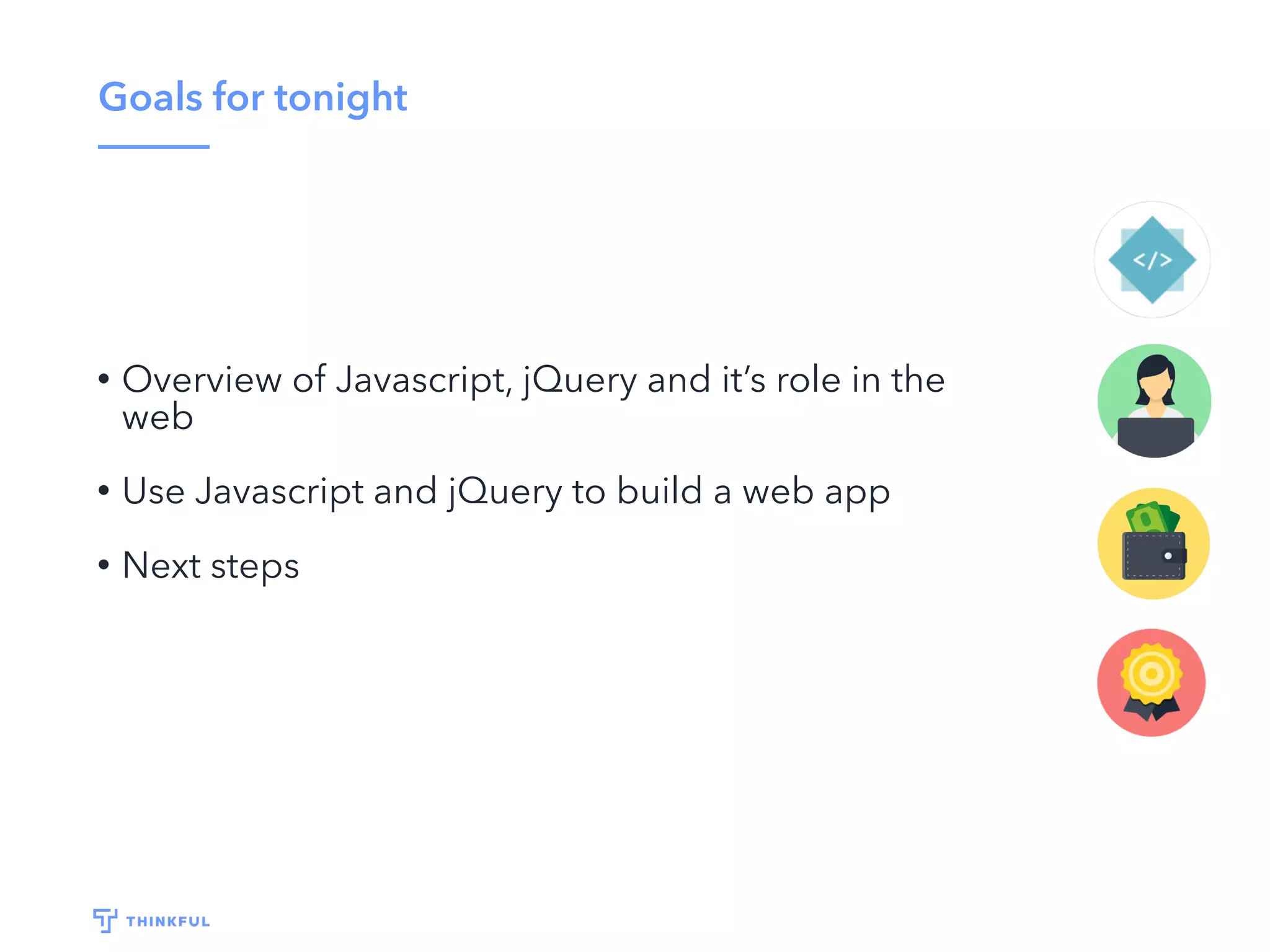Click the bullet dot before Use Javascript

[x=104, y=490]
